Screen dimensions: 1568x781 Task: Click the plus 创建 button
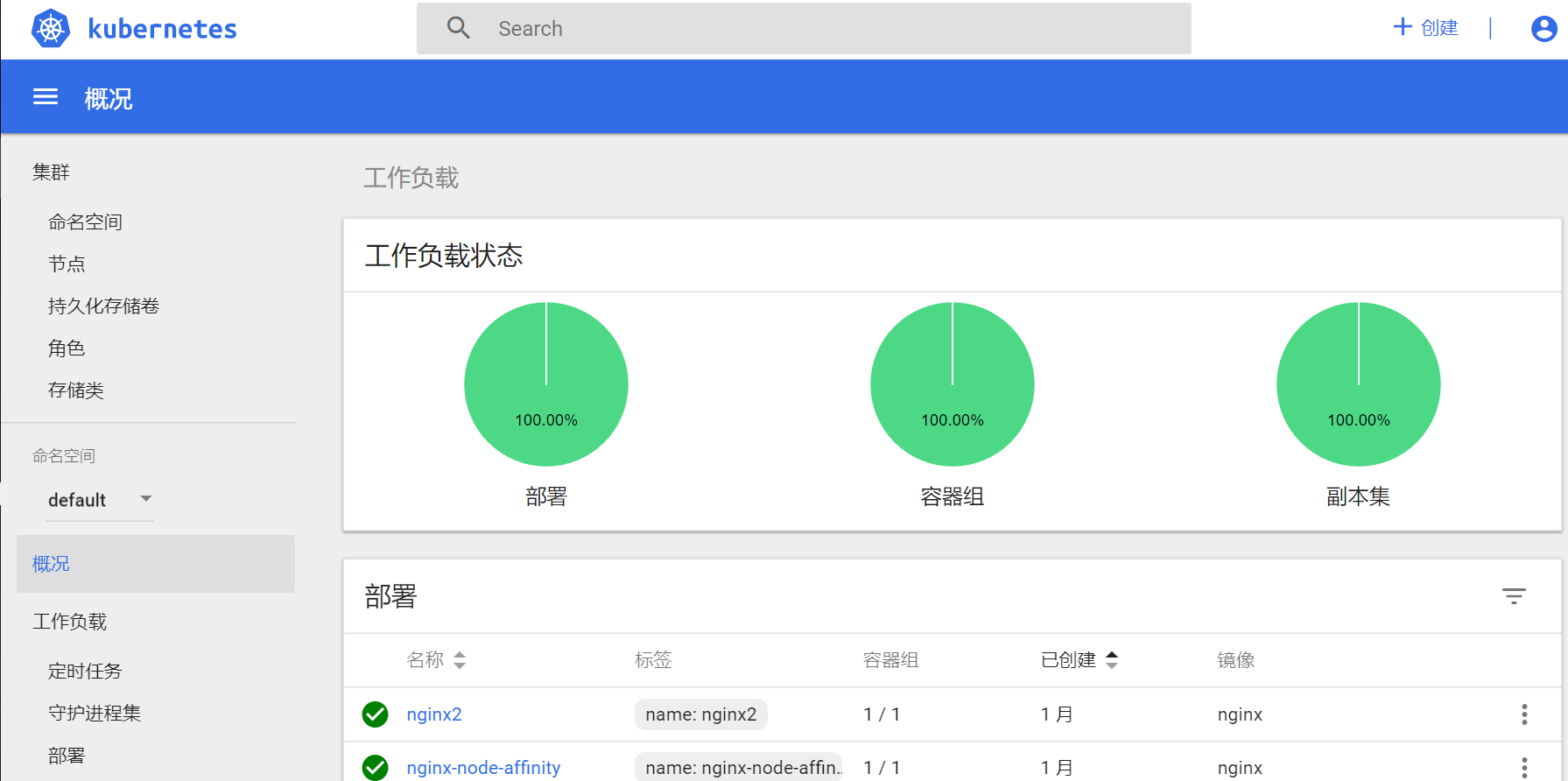(x=1425, y=28)
